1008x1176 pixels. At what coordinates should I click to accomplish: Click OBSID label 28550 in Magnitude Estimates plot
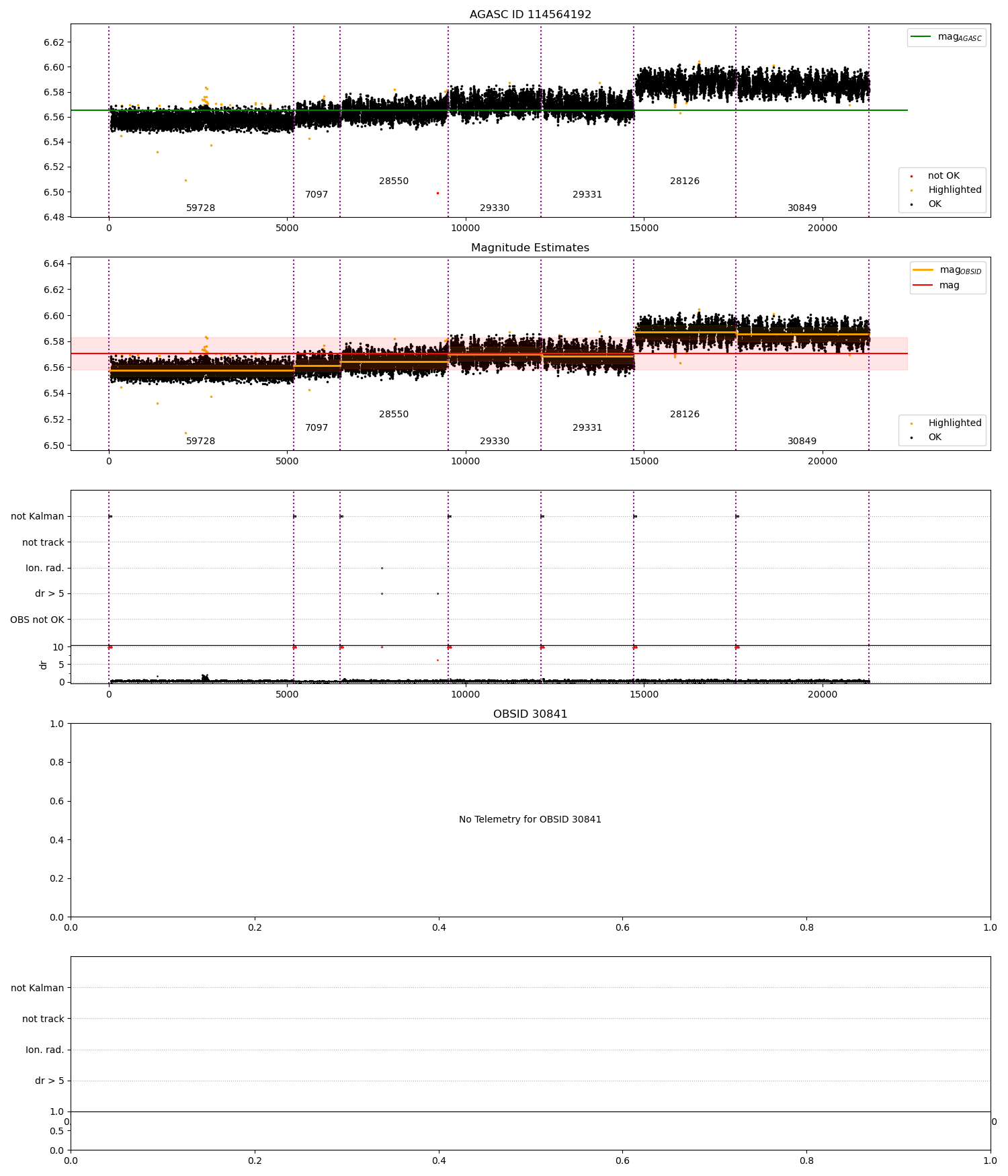coord(394,415)
